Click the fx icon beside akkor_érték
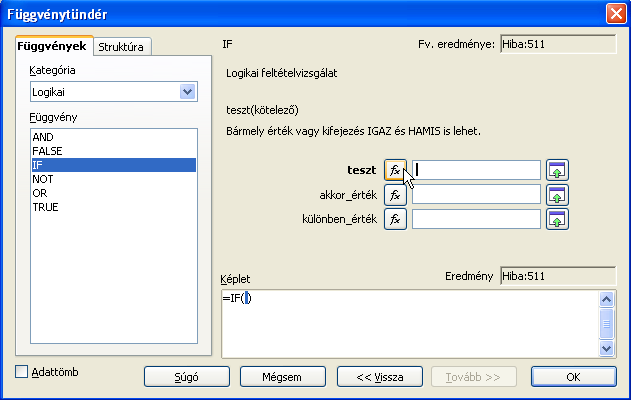Screen dimensions: 631x400 click(395, 195)
